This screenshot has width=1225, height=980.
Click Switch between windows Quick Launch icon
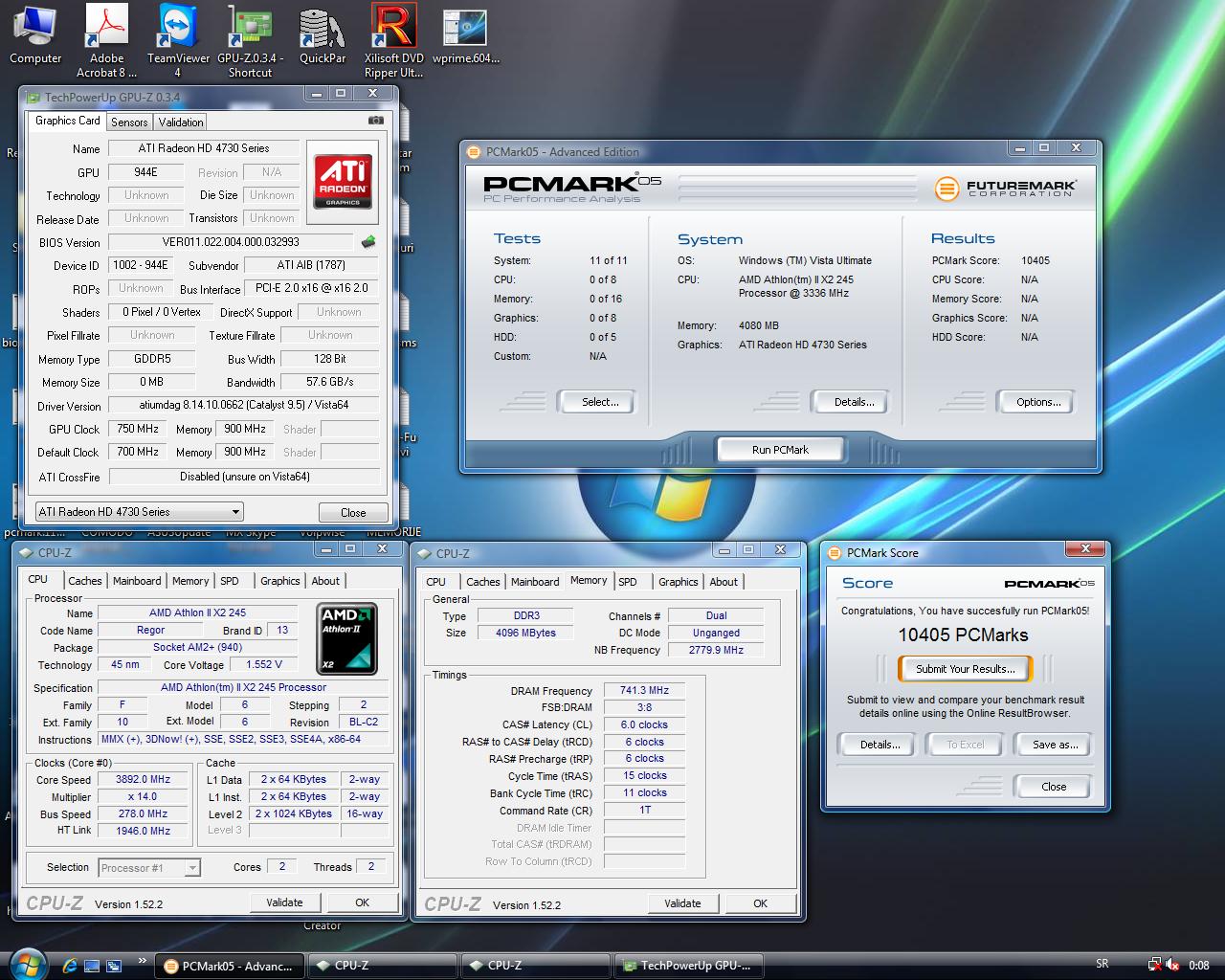click(x=114, y=966)
